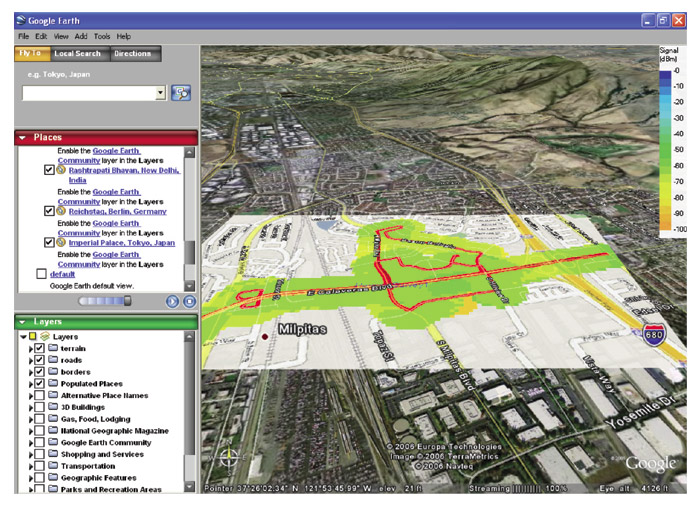Click the search magnifier button
This screenshot has width=700, height=506.
pyautogui.click(x=181, y=93)
